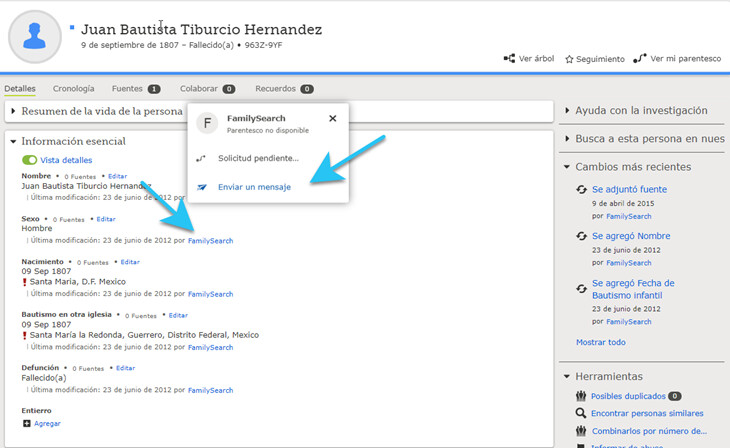The width and height of the screenshot is (730, 448).
Task: Open the Colaborar tab
Action: (199, 88)
